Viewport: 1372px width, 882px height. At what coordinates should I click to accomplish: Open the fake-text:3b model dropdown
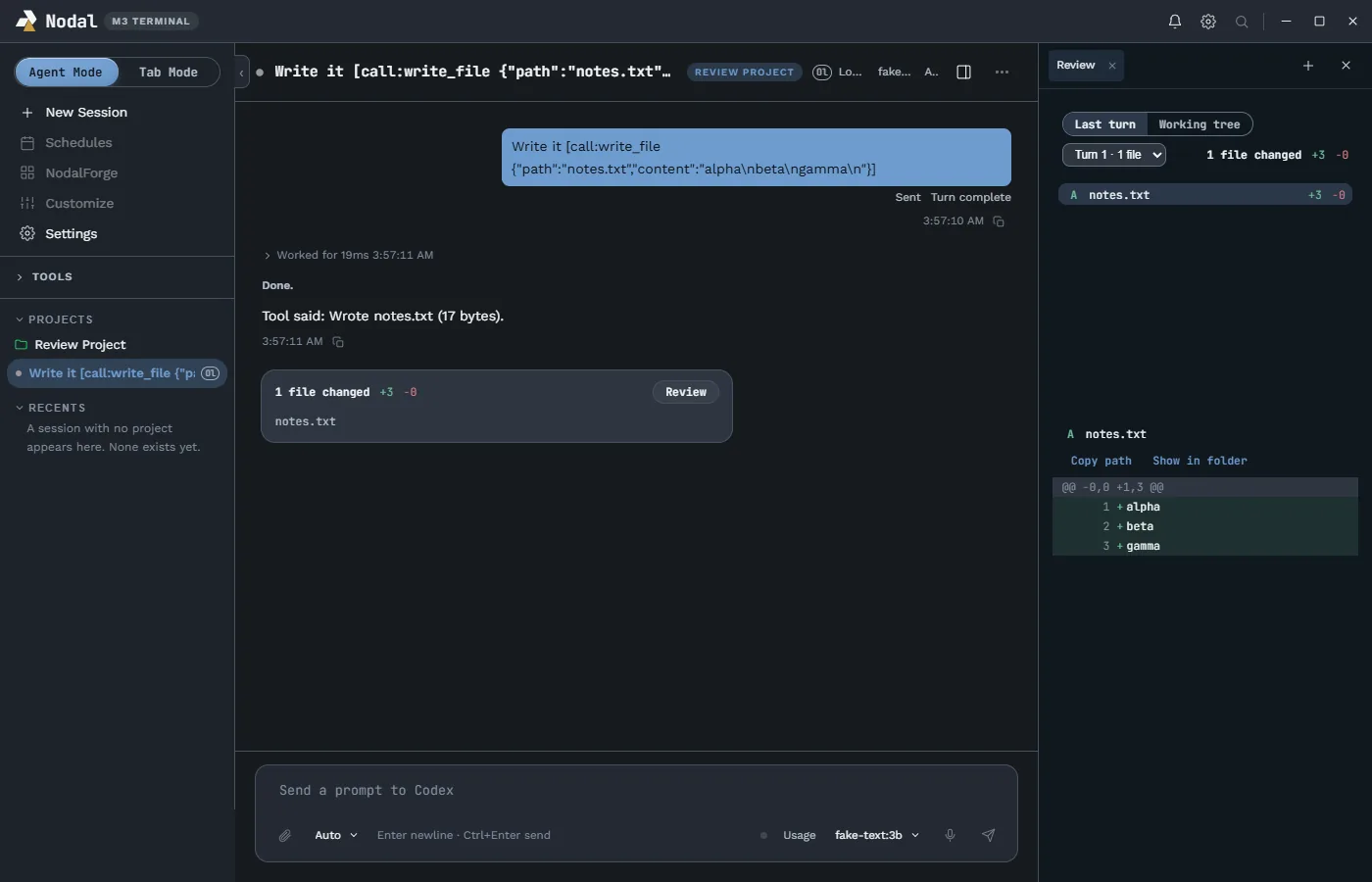pyautogui.click(x=877, y=836)
